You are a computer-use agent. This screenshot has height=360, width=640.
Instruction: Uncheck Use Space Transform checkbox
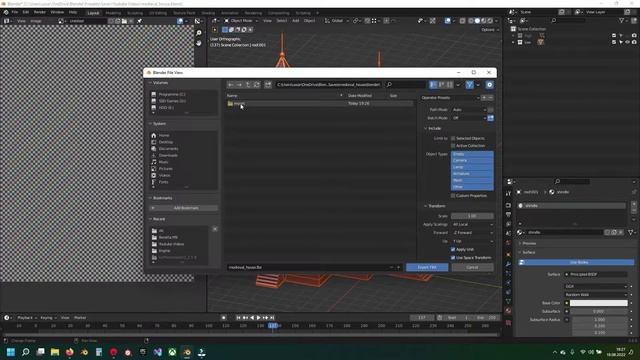[453, 258]
